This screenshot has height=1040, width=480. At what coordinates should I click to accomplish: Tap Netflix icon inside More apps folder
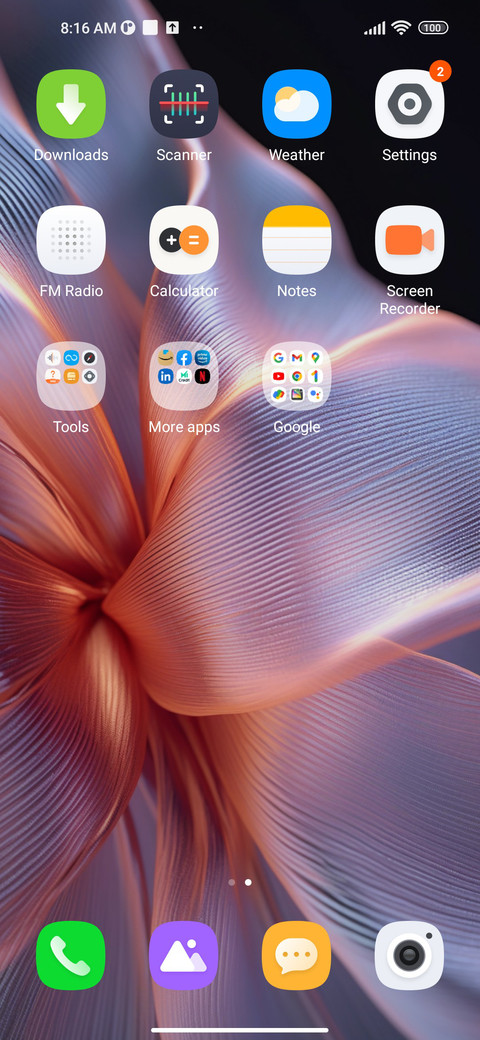tap(202, 376)
